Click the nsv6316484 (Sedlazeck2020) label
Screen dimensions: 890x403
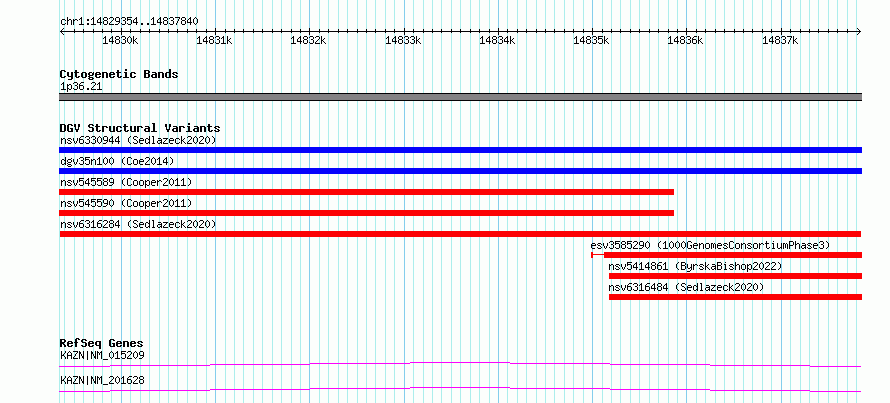[686, 287]
